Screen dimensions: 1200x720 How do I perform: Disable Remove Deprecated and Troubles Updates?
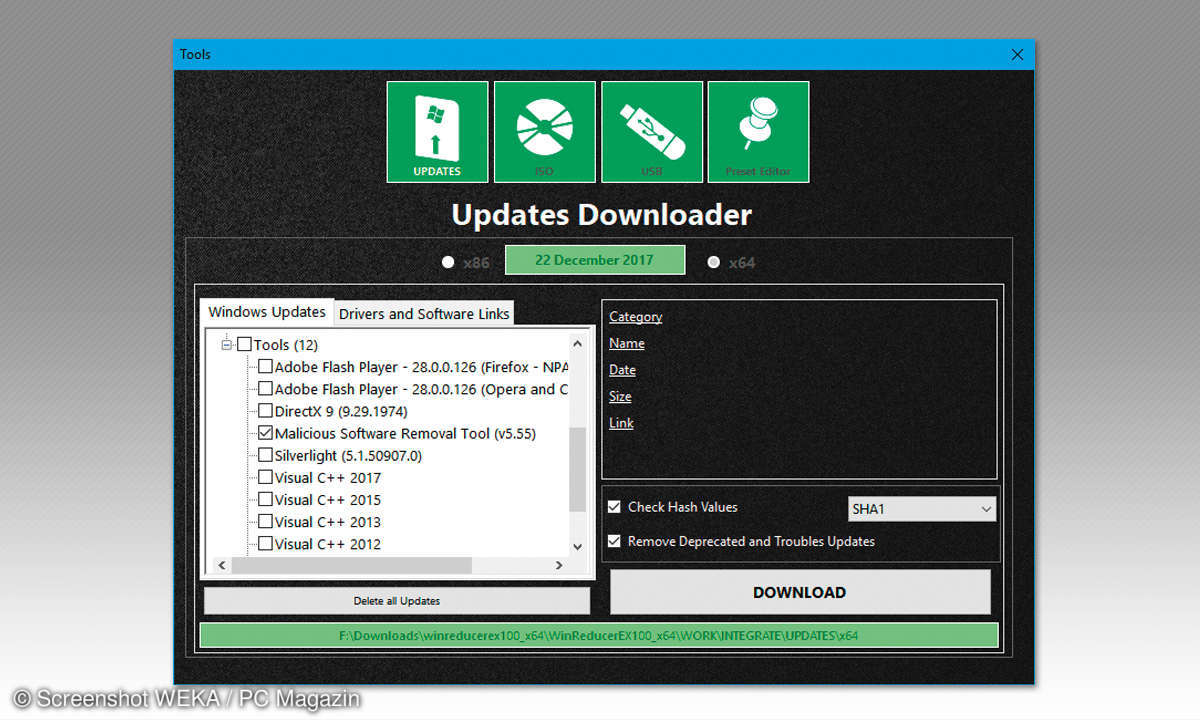click(614, 541)
